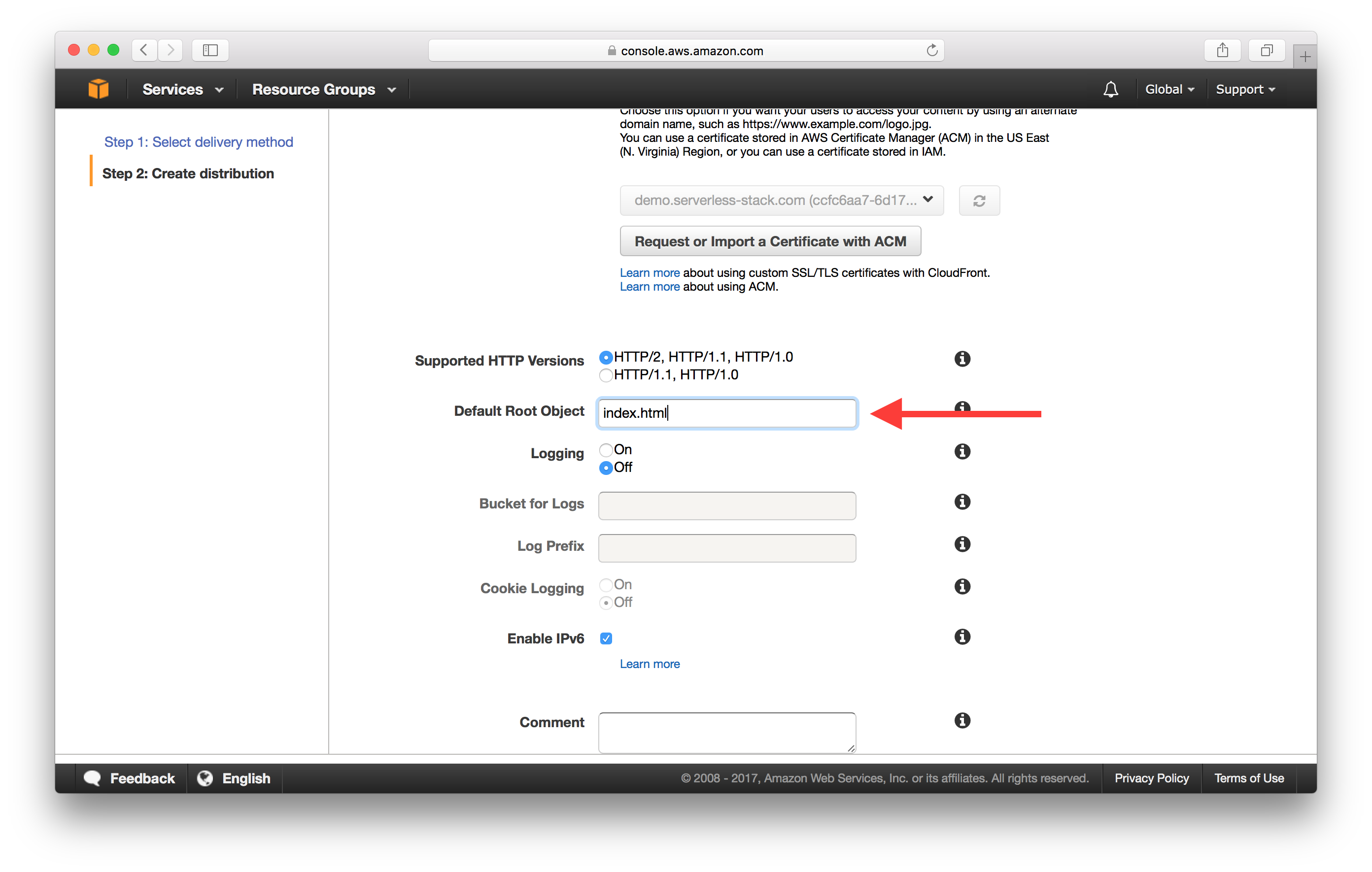This screenshot has height=872, width=1372.
Task: Click info icon for Bucket for Logs
Action: point(962,502)
